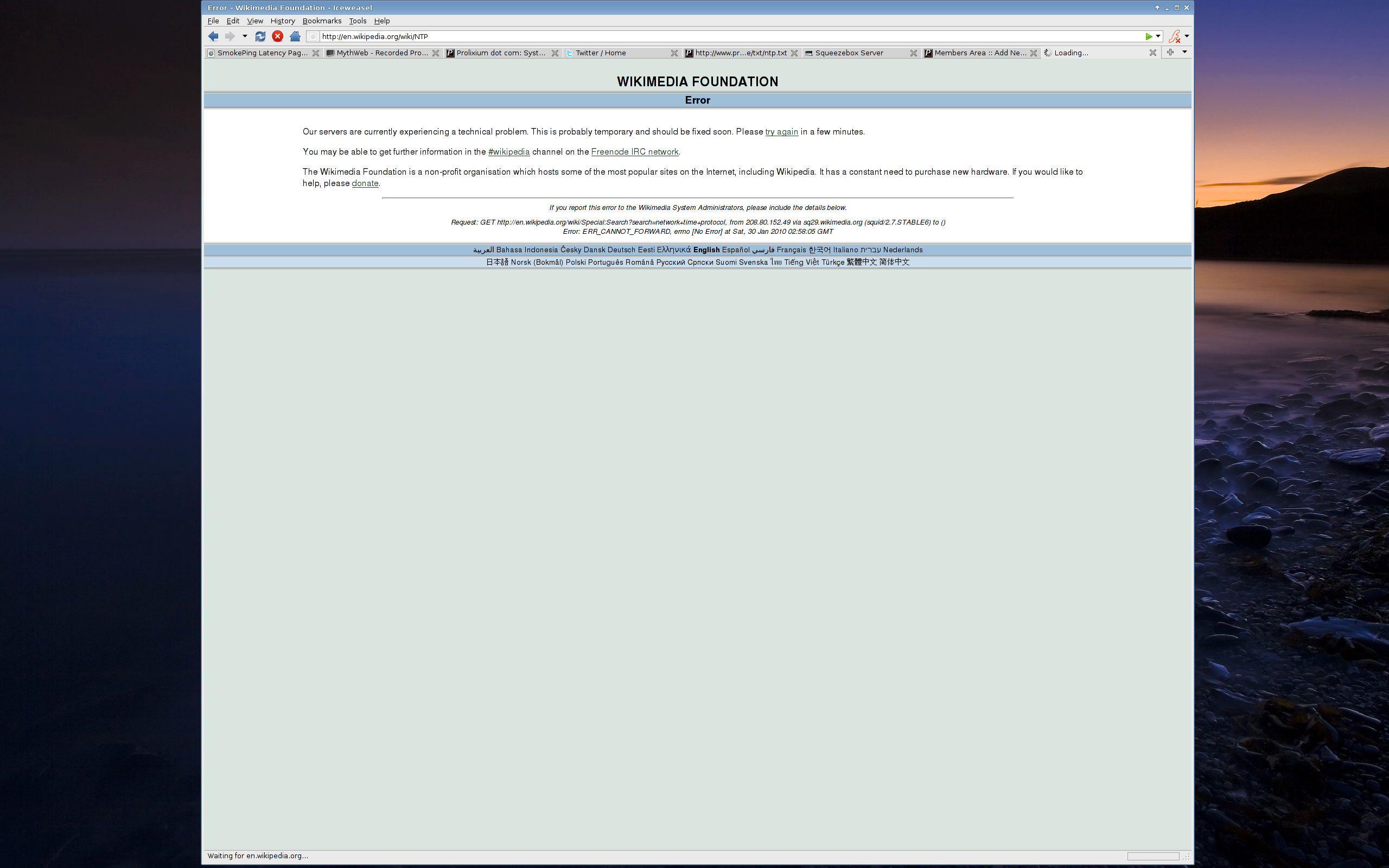Stop loading with the red Stop button
The width and height of the screenshot is (1389, 868).
278,36
